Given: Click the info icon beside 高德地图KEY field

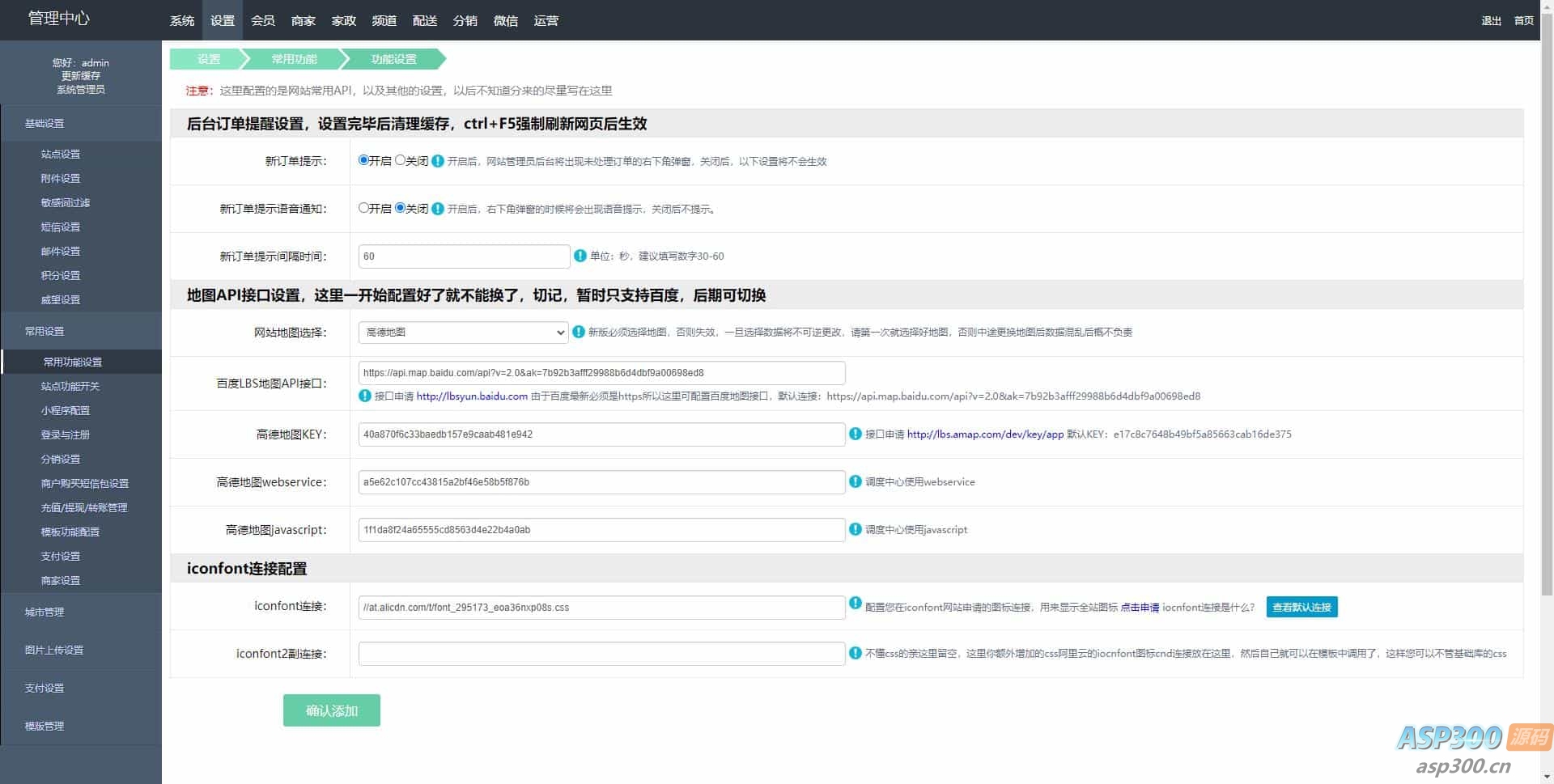Looking at the screenshot, I should pos(855,434).
